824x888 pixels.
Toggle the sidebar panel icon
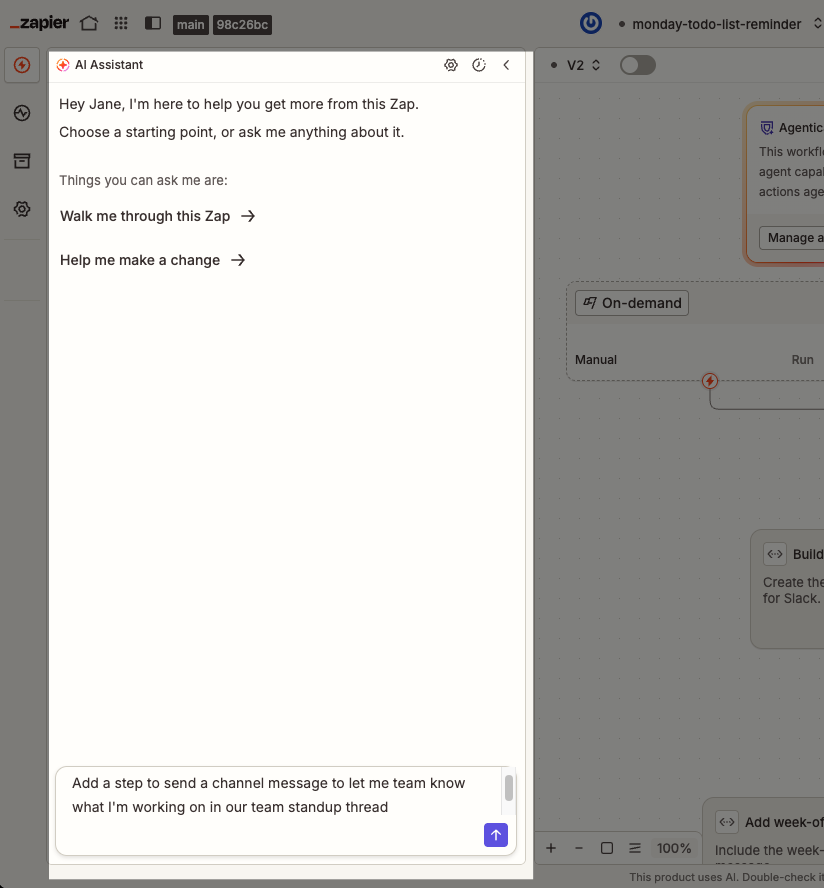pos(153,23)
